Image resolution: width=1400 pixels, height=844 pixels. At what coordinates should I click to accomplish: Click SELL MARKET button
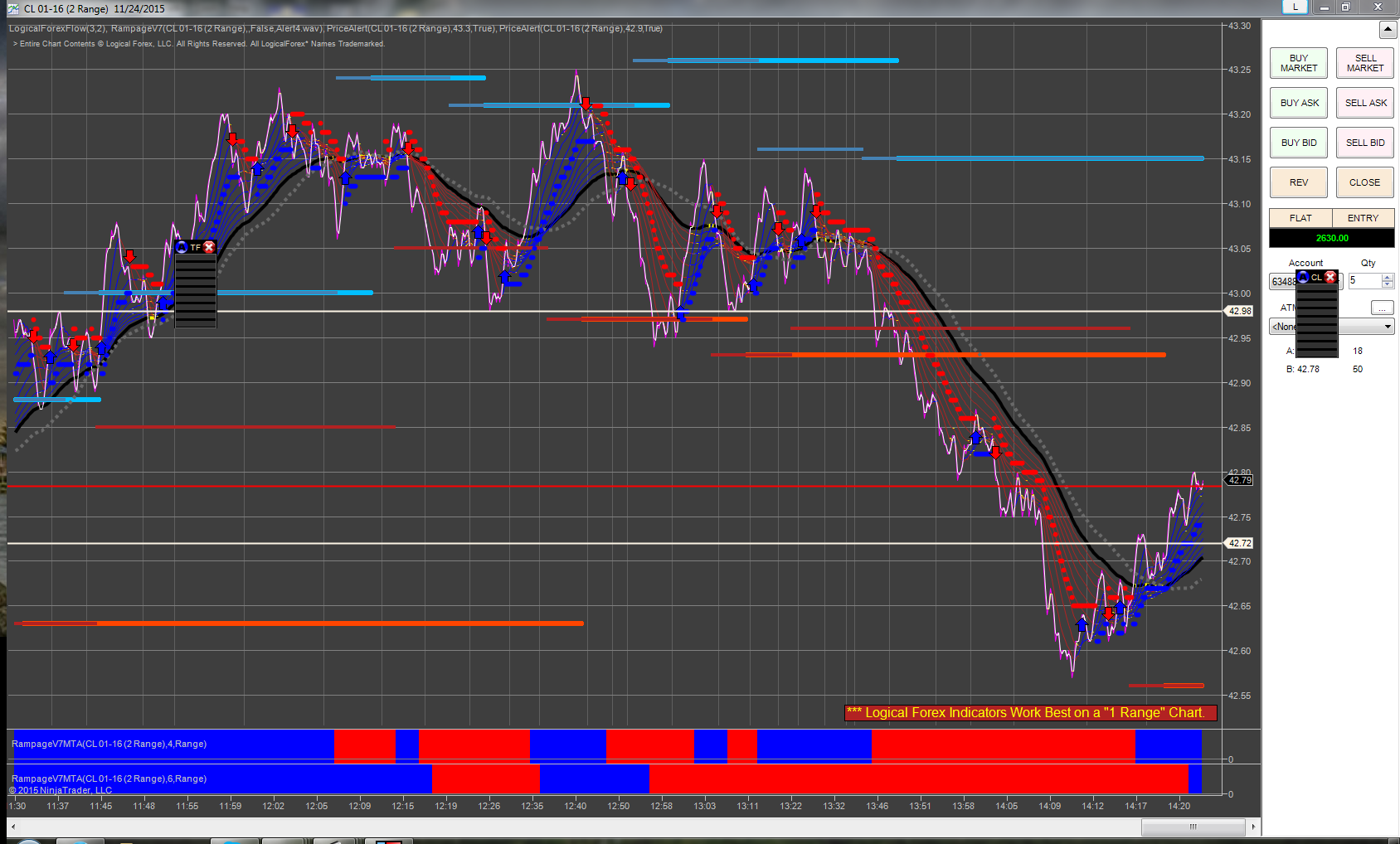click(1365, 63)
